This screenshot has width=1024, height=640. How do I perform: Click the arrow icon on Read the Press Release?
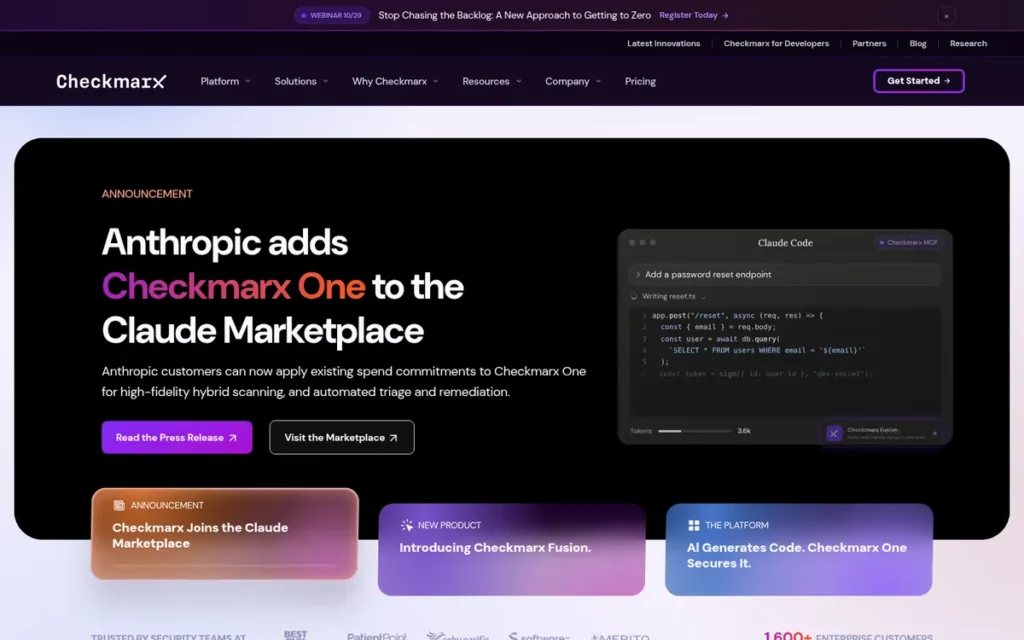tap(232, 438)
